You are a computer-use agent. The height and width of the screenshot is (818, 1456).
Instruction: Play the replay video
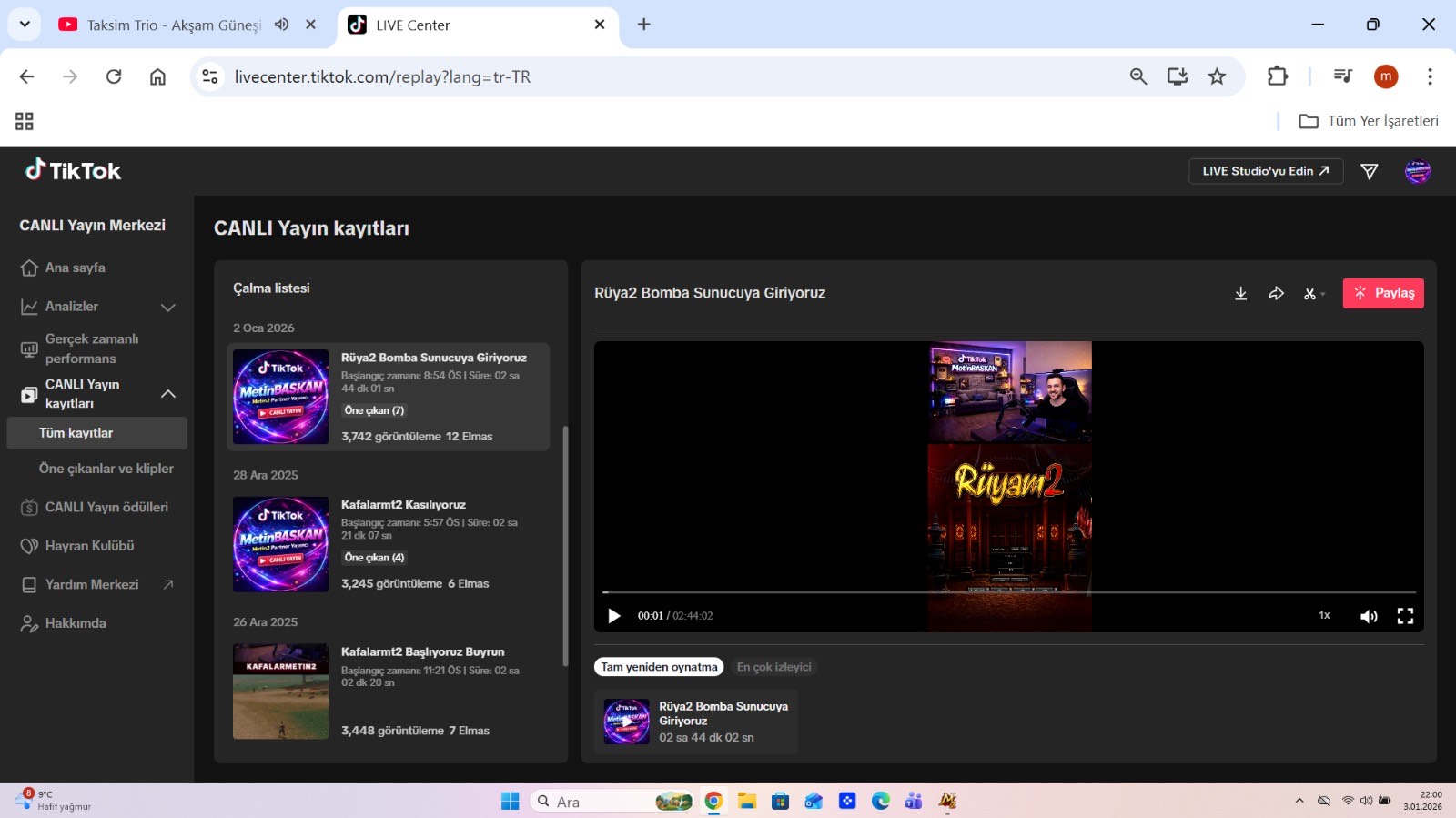coord(614,616)
